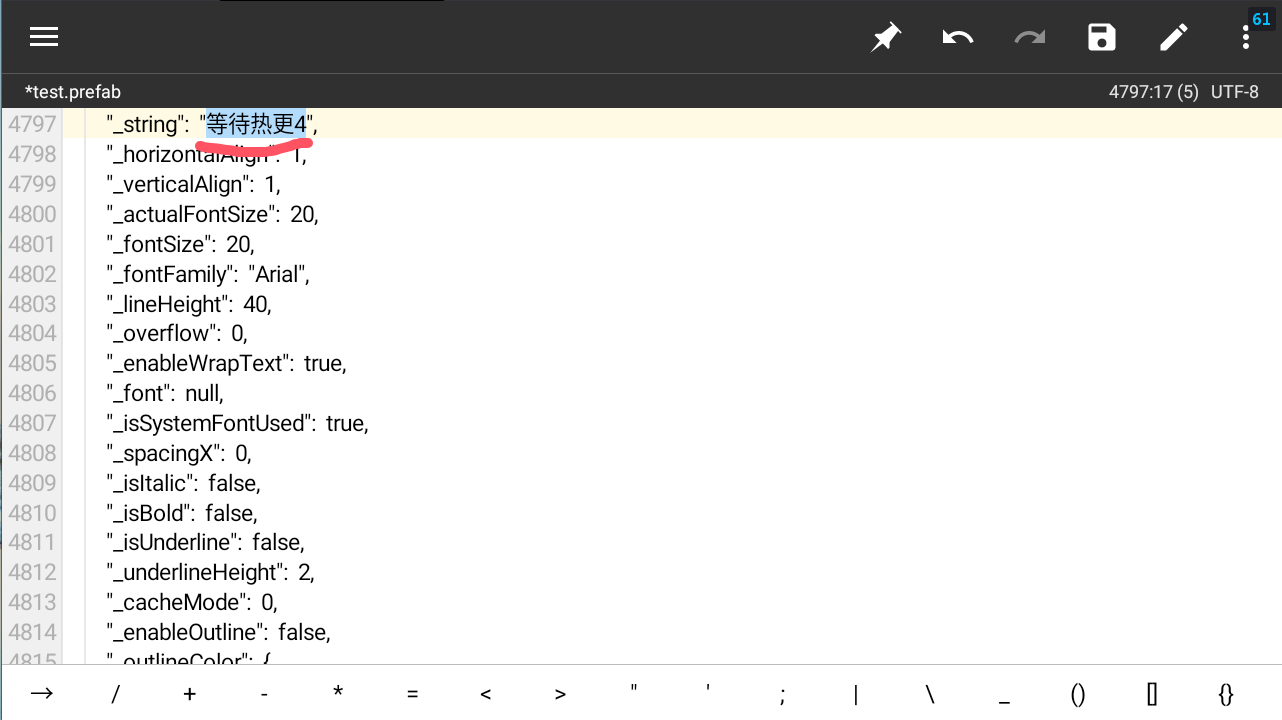Toggle edit mode with pencil icon
The height and width of the screenshot is (720, 1282).
[1173, 38]
